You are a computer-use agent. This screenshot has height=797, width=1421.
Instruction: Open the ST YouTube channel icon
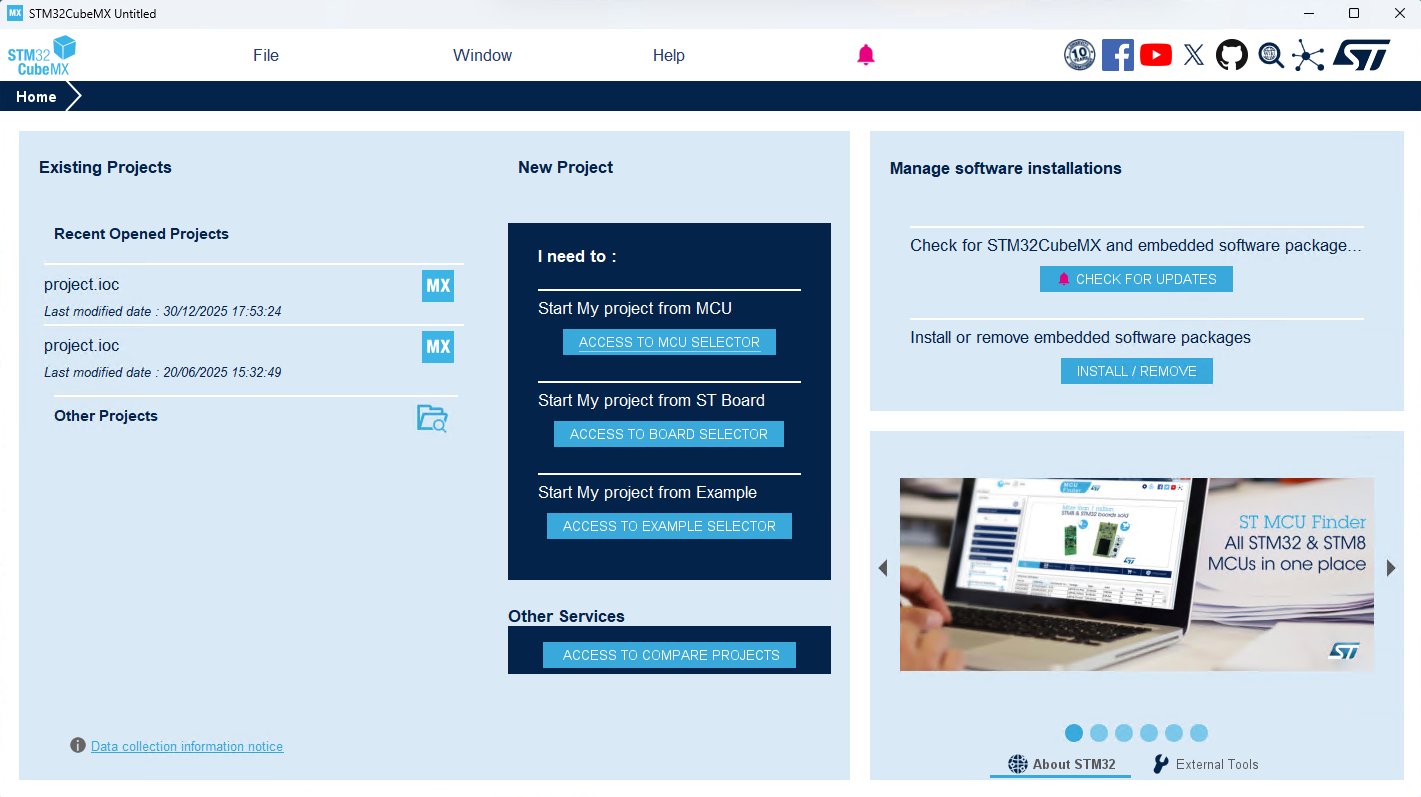tap(1155, 55)
